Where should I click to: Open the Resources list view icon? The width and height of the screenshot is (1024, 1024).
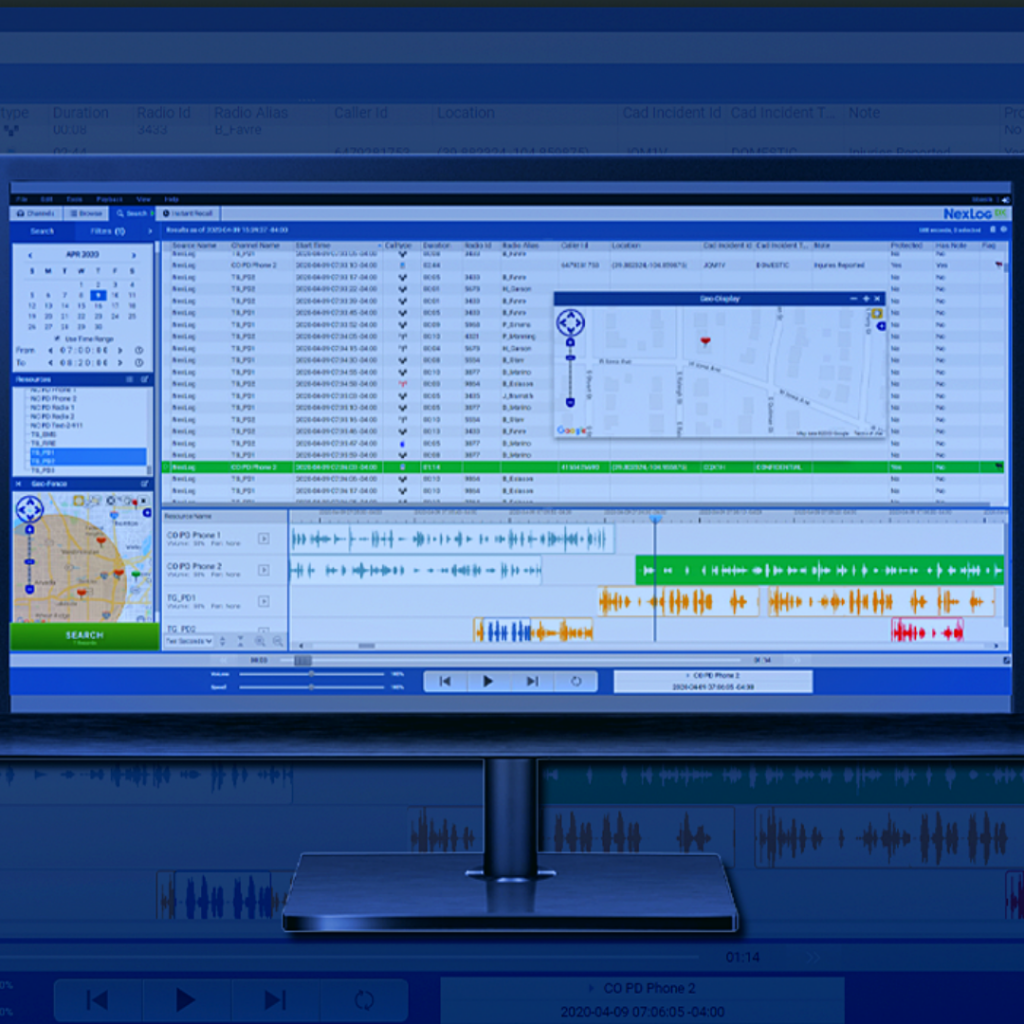click(129, 379)
